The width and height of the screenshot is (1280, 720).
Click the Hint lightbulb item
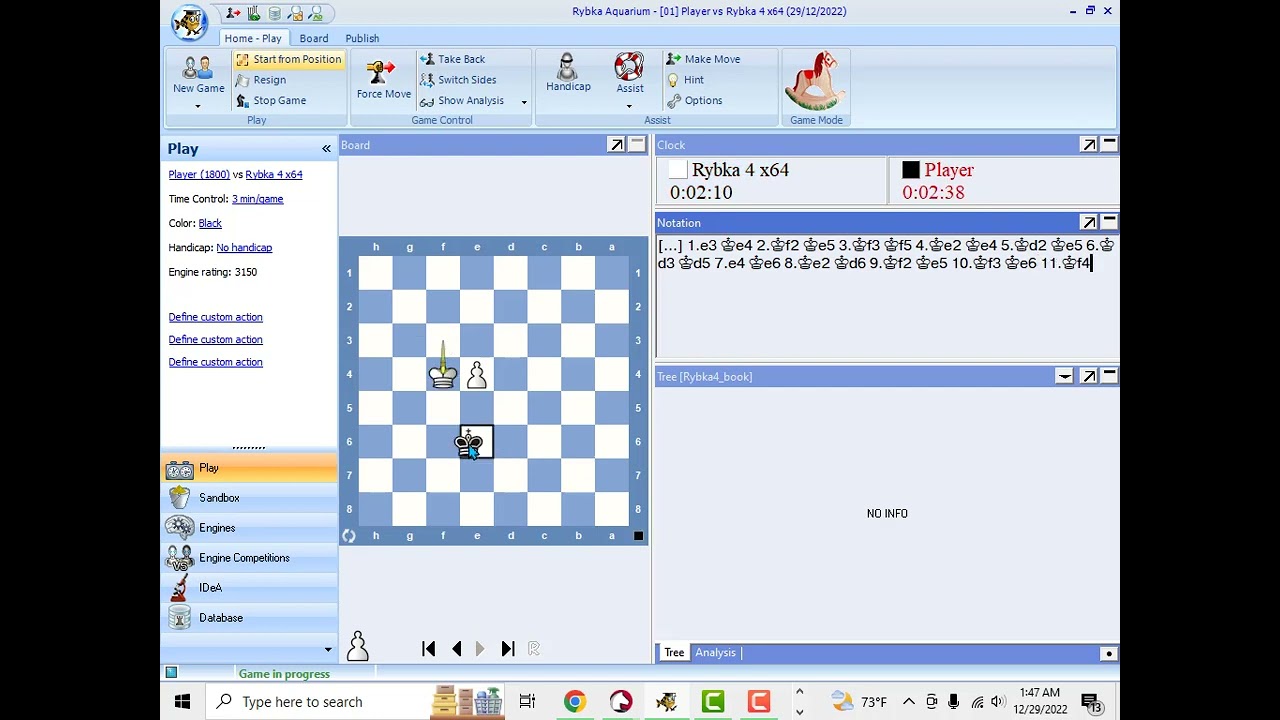coord(685,80)
